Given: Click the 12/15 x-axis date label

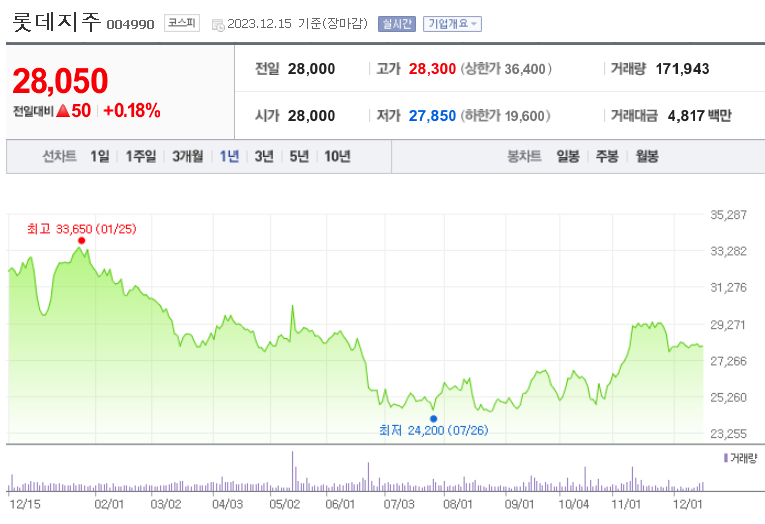Looking at the screenshot, I should tap(25, 504).
